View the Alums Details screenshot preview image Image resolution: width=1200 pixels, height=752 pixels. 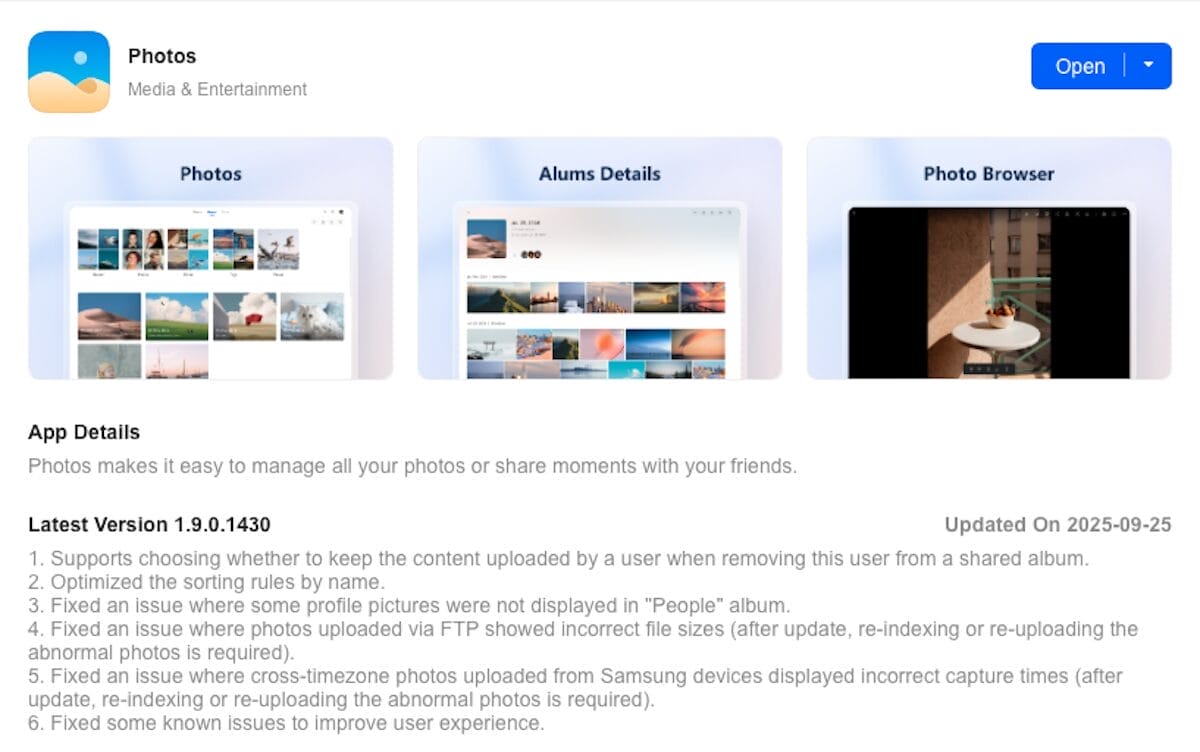[600, 292]
